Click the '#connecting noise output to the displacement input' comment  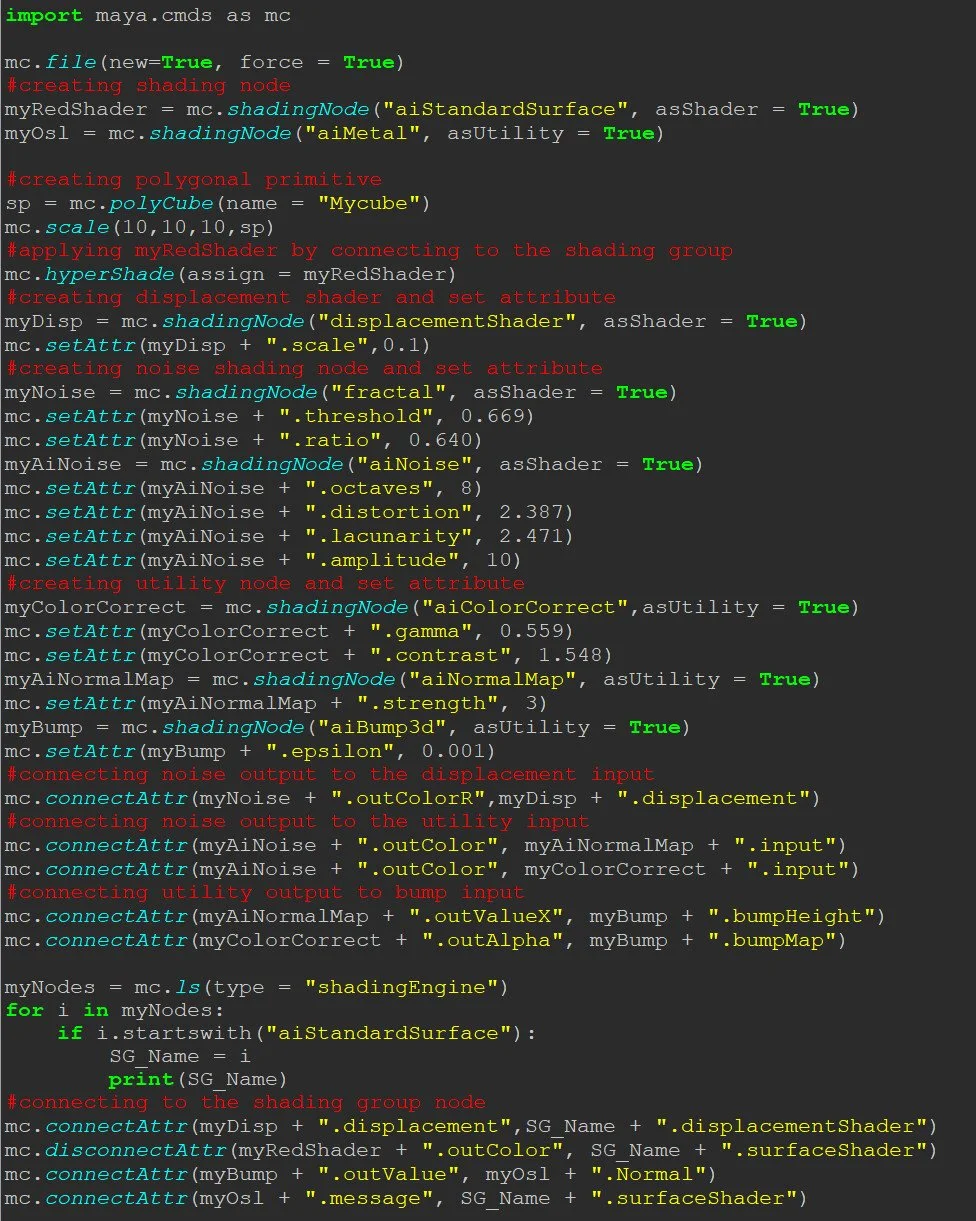pyautogui.click(x=330, y=775)
